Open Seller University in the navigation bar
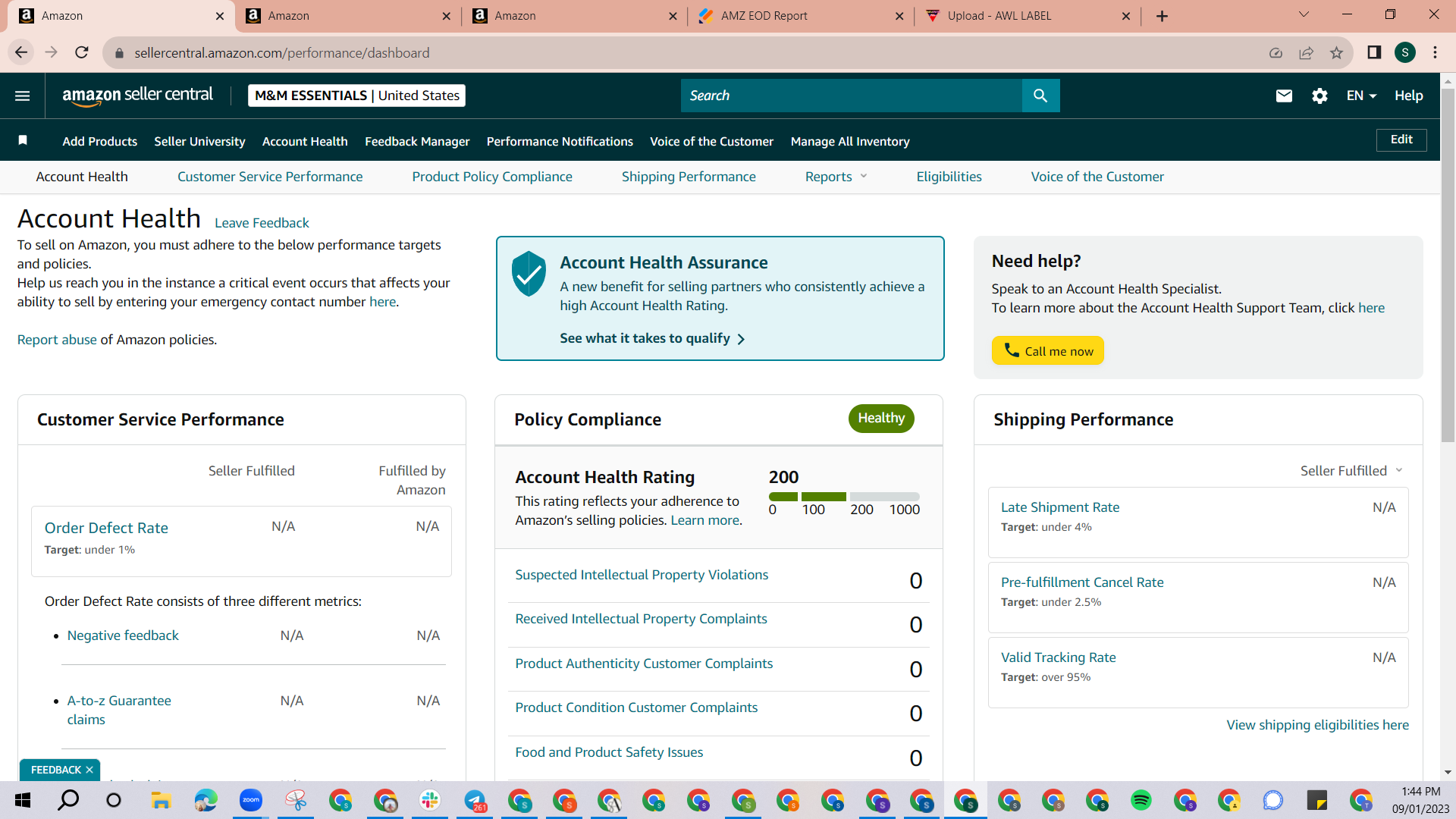Viewport: 1456px width, 819px height. pyautogui.click(x=199, y=141)
